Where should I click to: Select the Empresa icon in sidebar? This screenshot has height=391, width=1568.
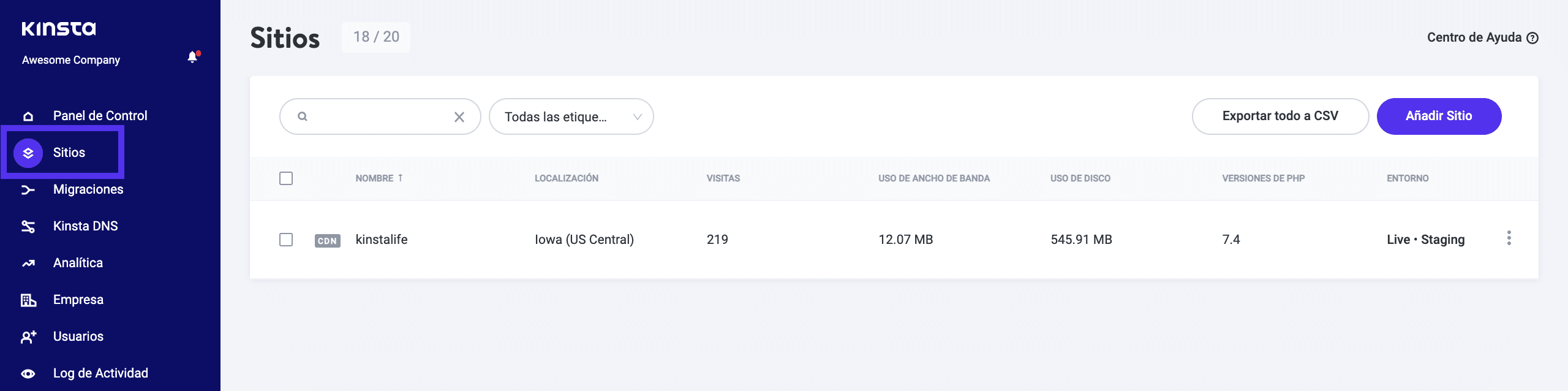[x=28, y=299]
